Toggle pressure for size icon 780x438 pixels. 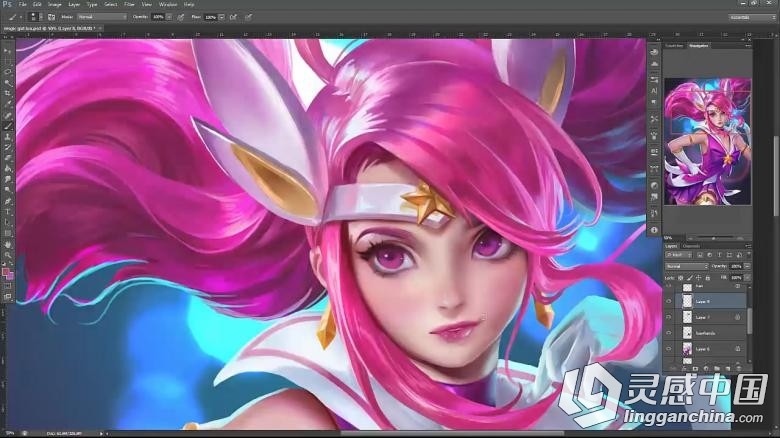tap(248, 17)
